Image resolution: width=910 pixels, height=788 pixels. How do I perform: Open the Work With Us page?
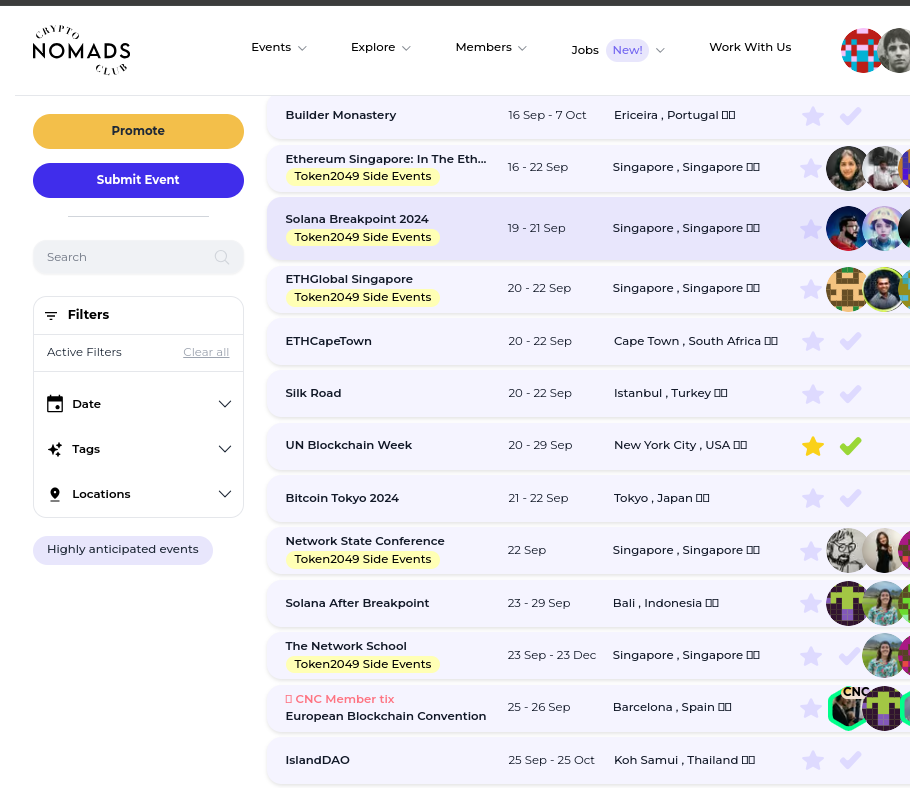[x=749, y=48]
